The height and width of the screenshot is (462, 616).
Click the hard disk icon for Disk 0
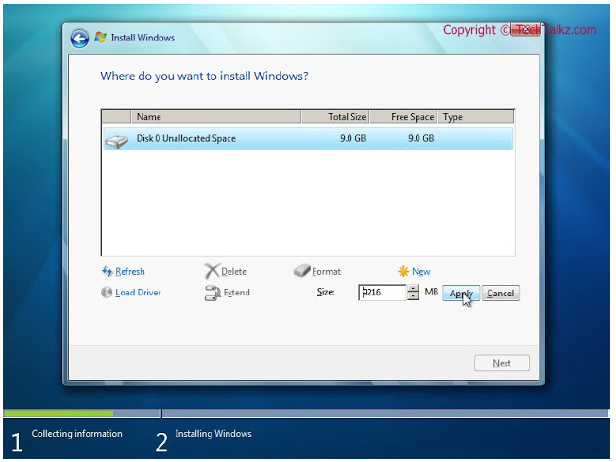pos(117,141)
